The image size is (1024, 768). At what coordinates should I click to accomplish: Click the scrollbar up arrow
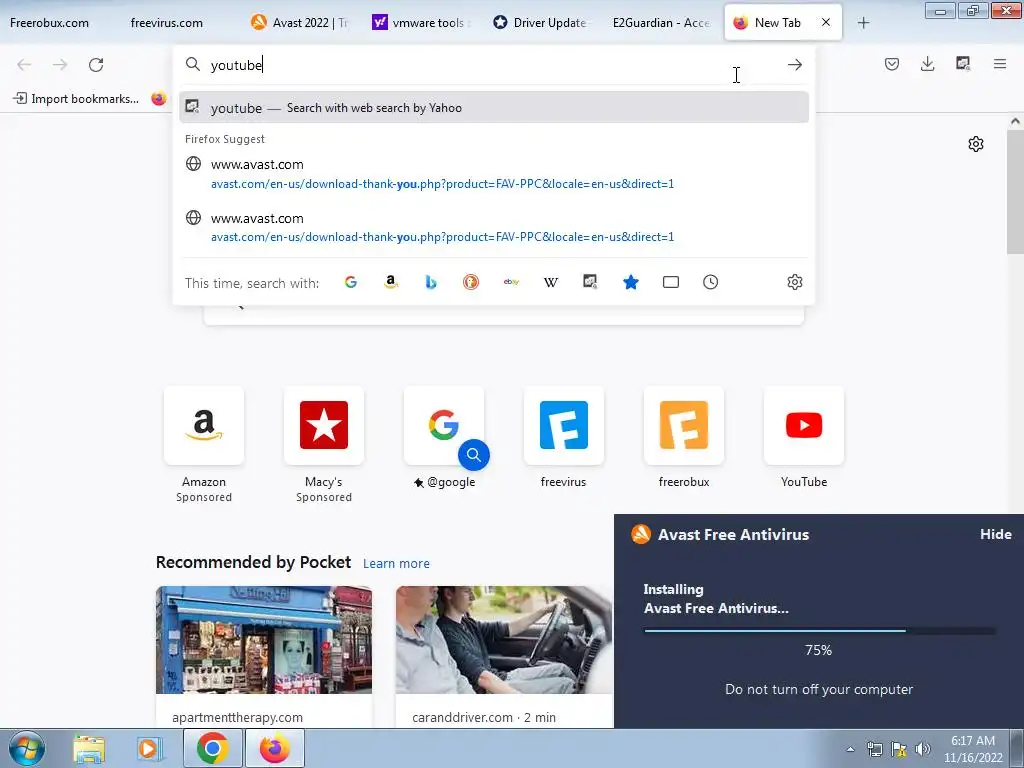pos(1015,121)
